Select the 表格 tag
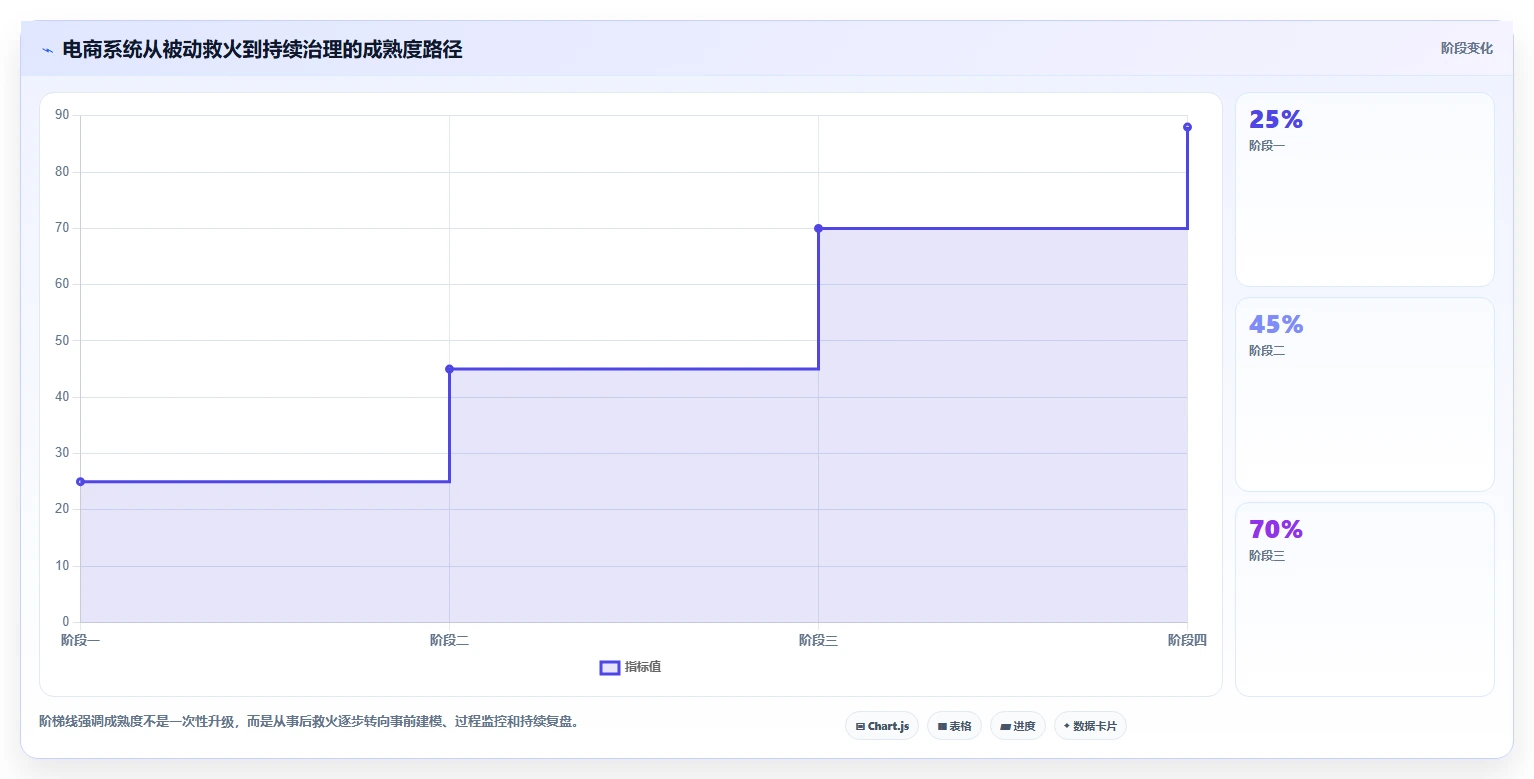Image resolution: width=1534 pixels, height=779 pixels. [954, 726]
